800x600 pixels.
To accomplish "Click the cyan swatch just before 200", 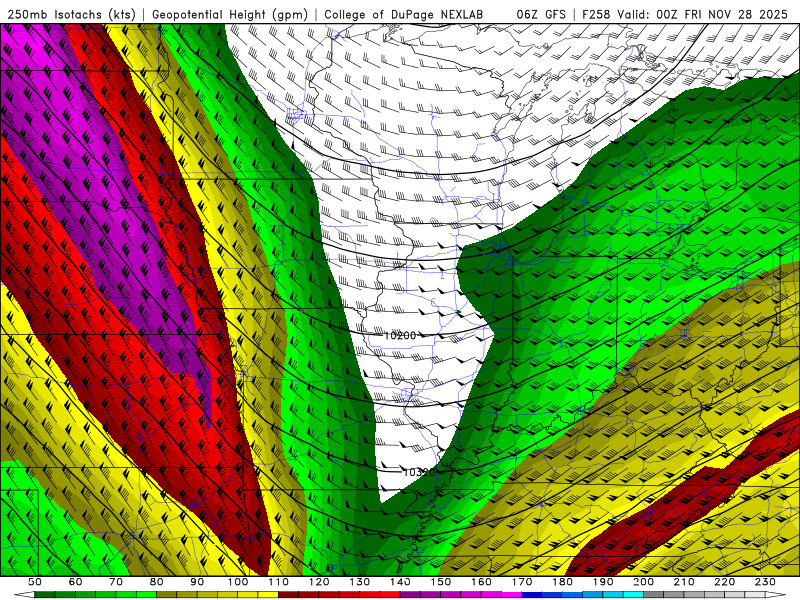I will tap(634, 595).
